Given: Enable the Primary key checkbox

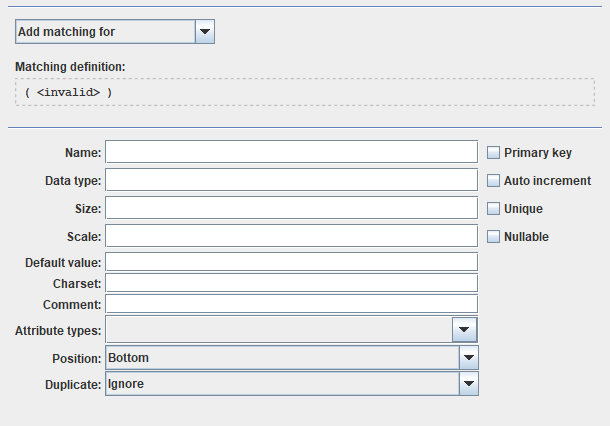Looking at the screenshot, I should click(x=494, y=153).
